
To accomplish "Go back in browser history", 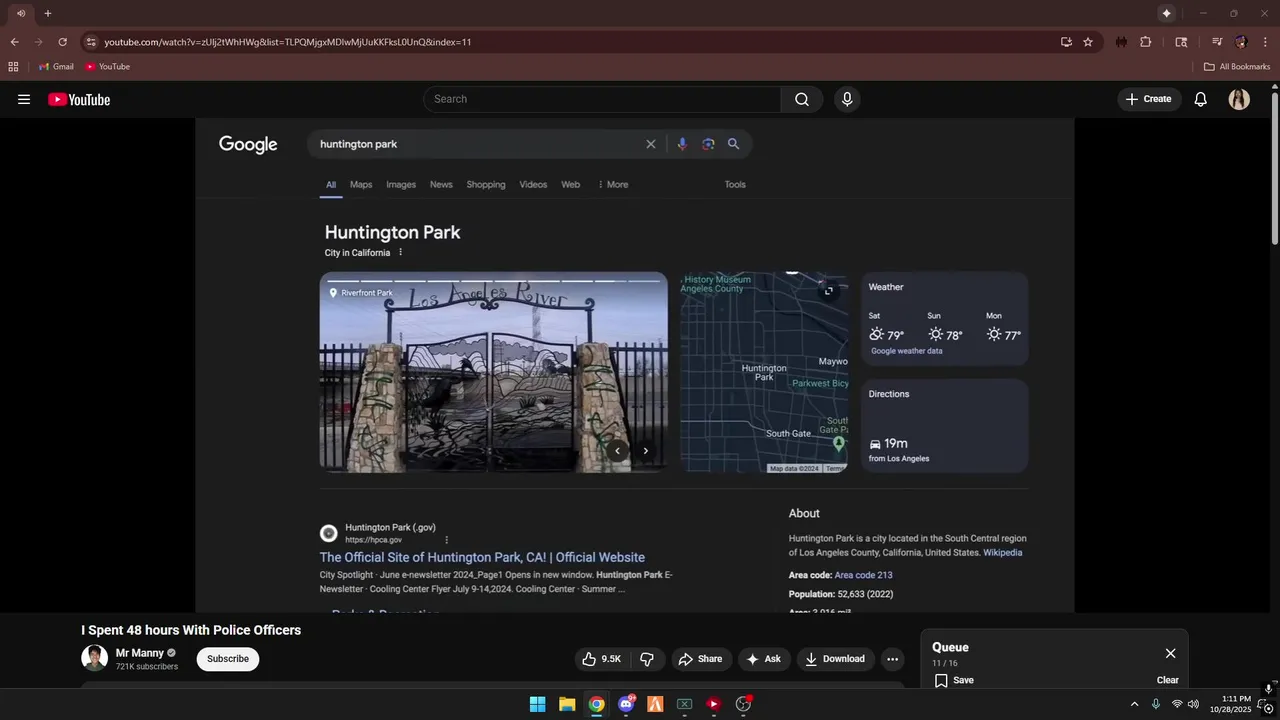I will (14, 42).
